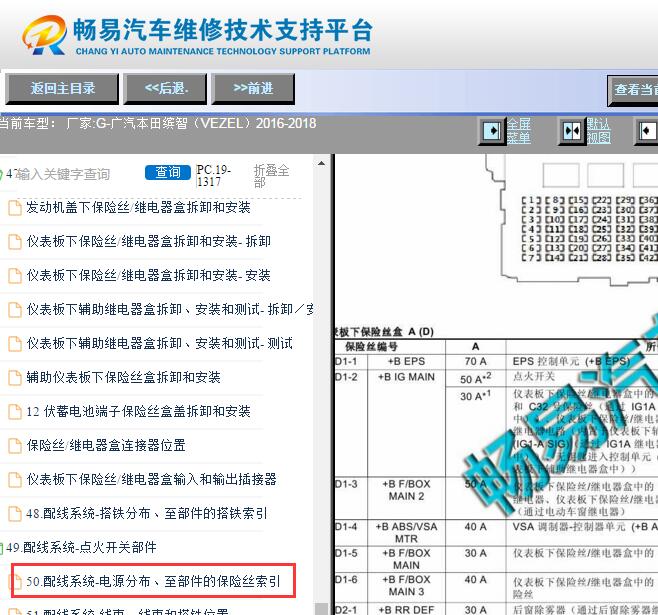658x615 pixels.
Task: Click document icon beside 12 伏蓄电池端子保险丝盒盖
Action: click(x=15, y=412)
